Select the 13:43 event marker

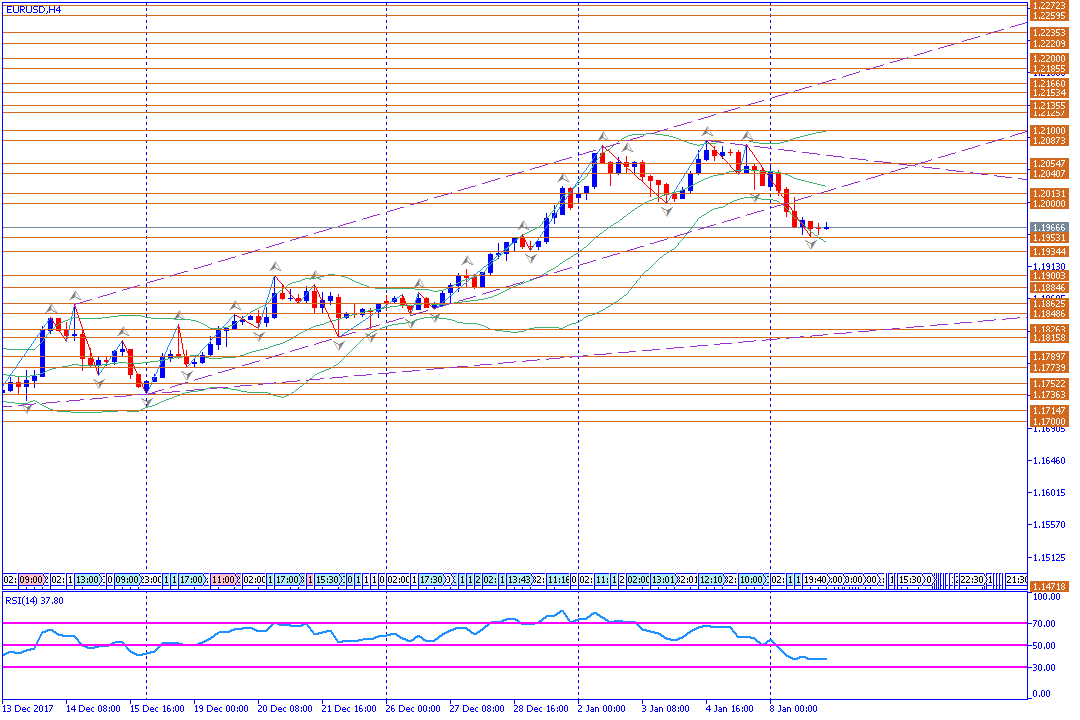(518, 579)
